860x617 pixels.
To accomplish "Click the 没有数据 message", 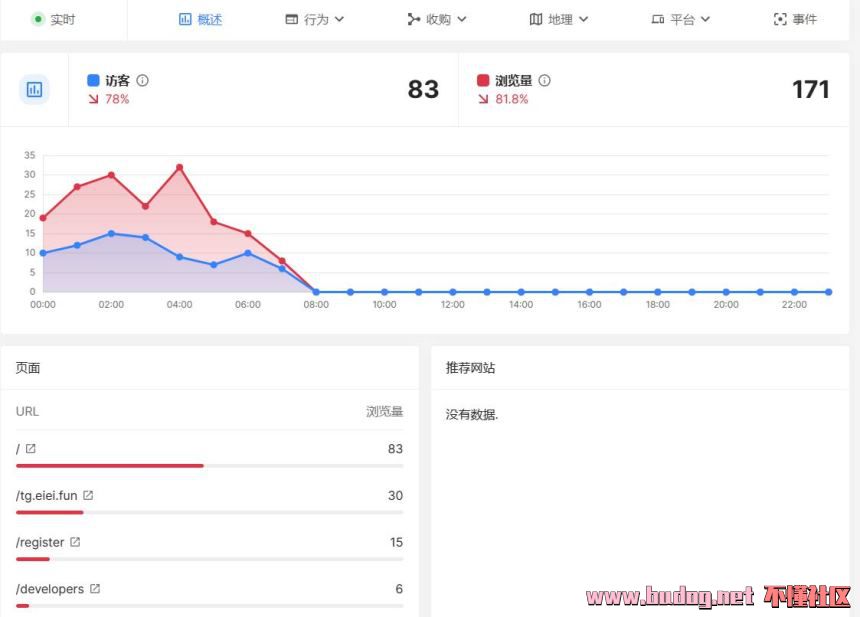I will (x=472, y=415).
